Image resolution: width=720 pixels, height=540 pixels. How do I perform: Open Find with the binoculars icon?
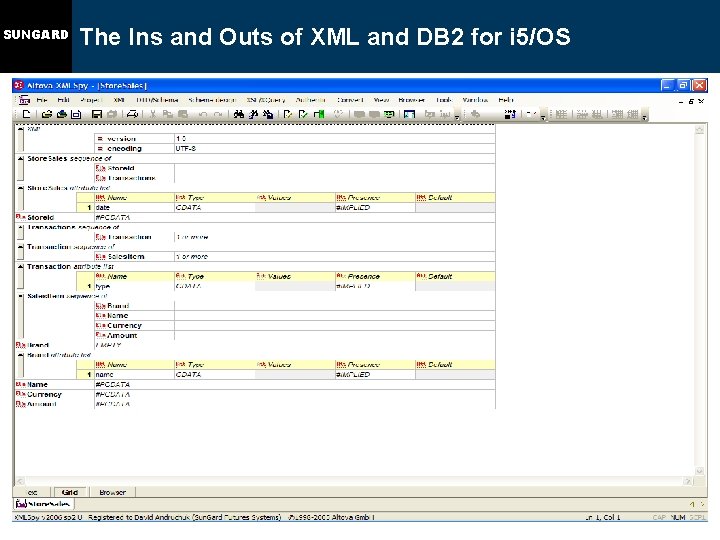[239, 114]
